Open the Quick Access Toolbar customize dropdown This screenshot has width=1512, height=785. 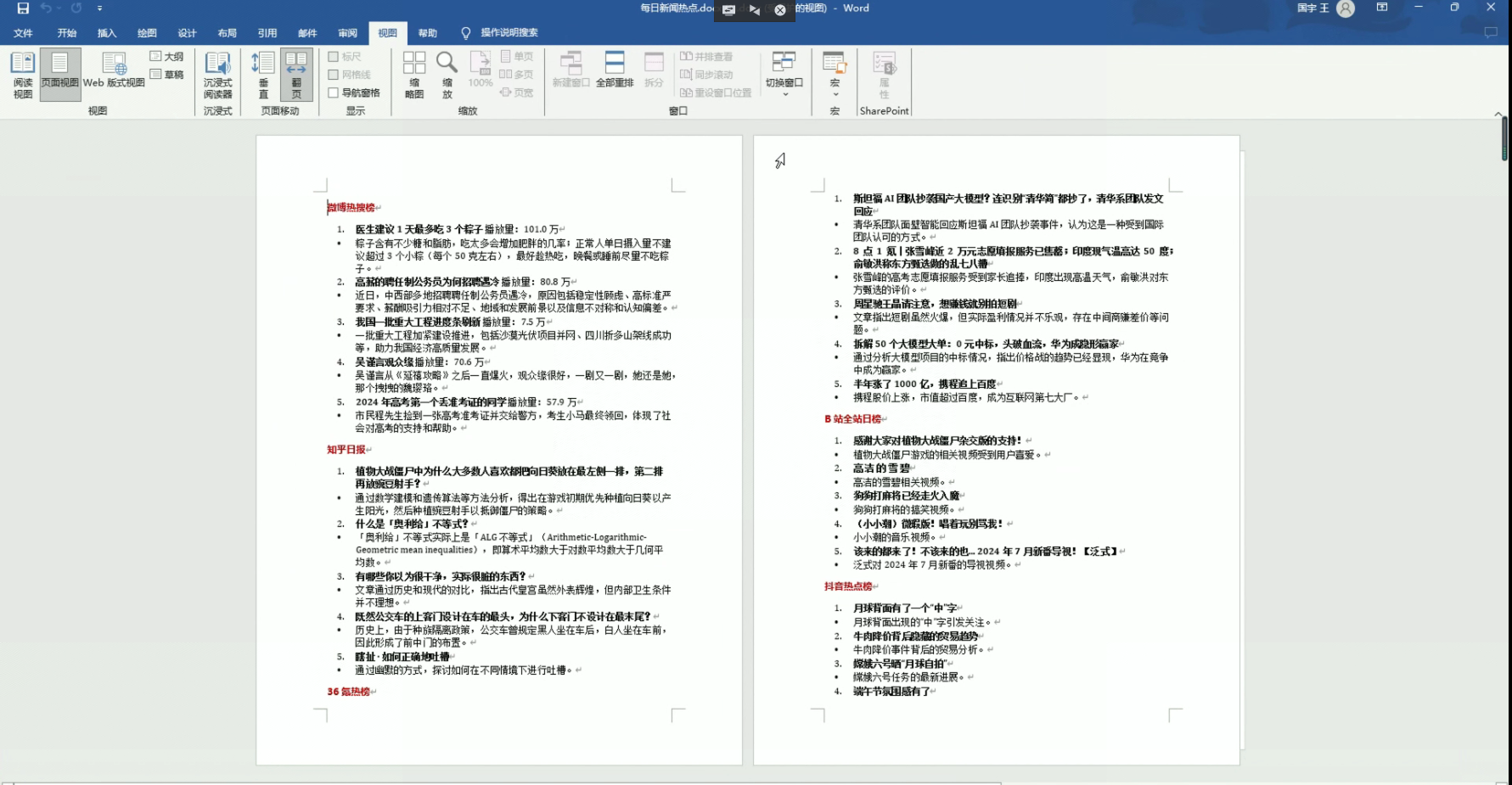point(99,8)
